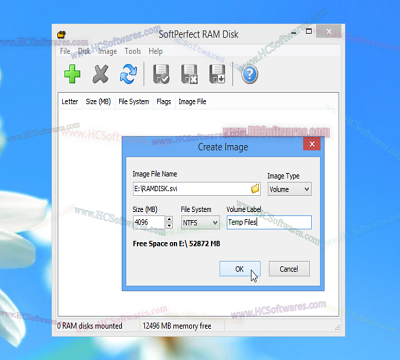This screenshot has height=360, width=400.
Task: Expand the Image Type dropdown set to Volume
Action: 290,189
